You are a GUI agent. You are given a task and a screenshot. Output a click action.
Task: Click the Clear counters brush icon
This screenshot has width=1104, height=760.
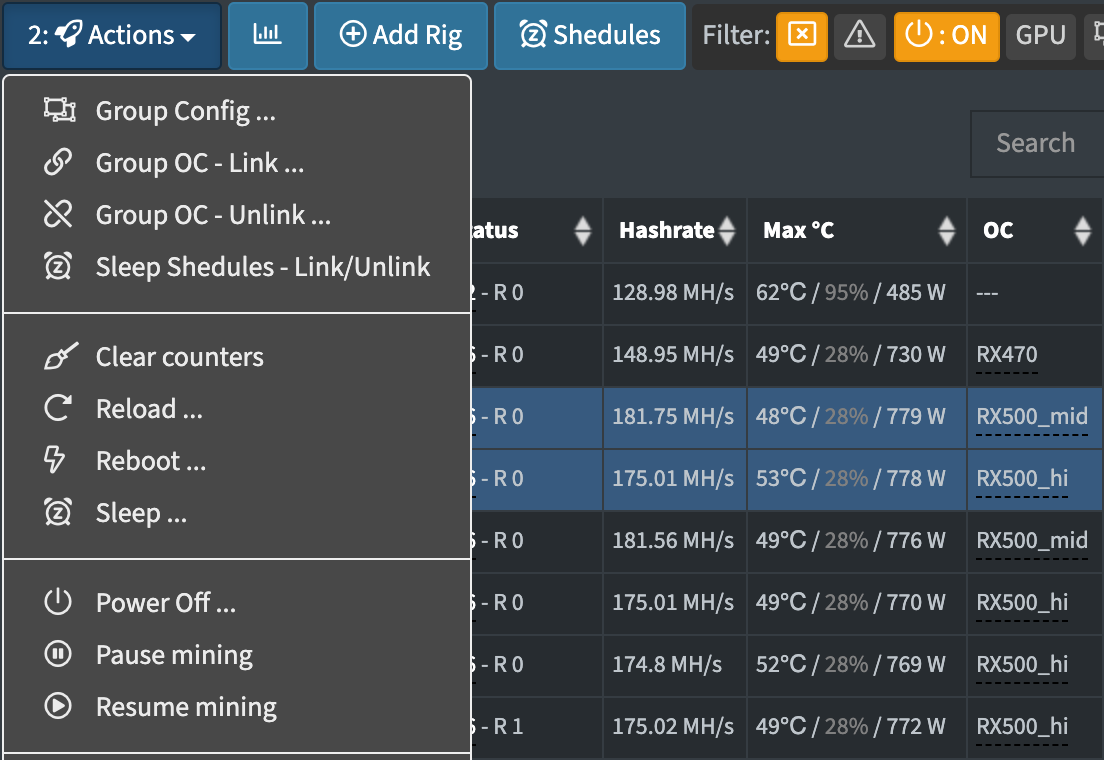(x=61, y=356)
